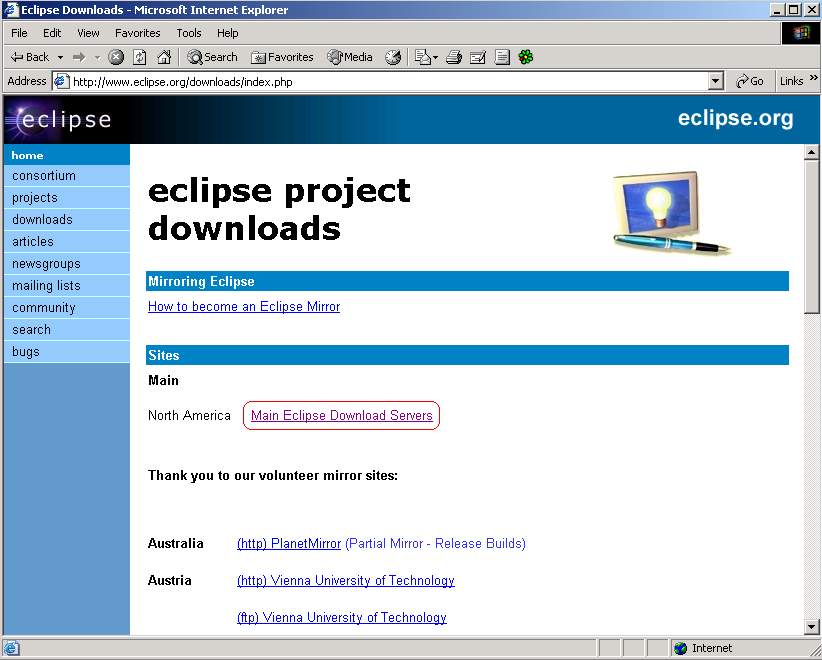Click the North America label

[189, 416]
